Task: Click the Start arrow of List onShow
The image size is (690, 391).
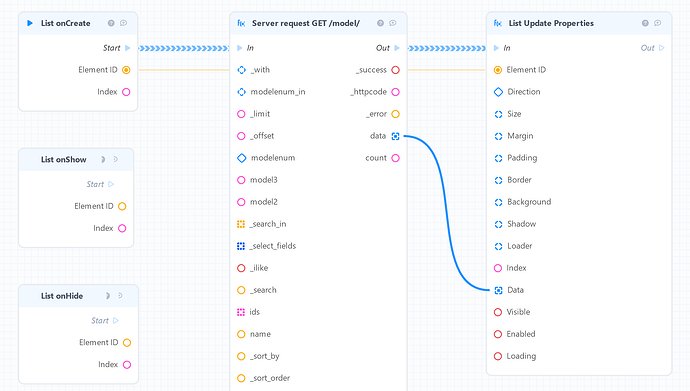Action: [x=111, y=184]
